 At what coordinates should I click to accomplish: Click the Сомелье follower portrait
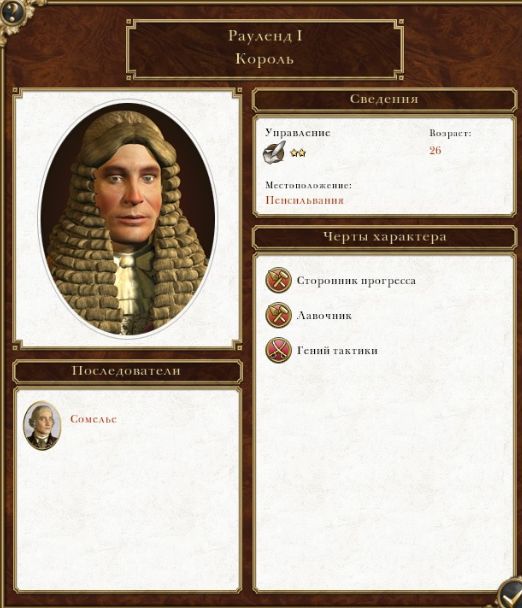[x=42, y=425]
